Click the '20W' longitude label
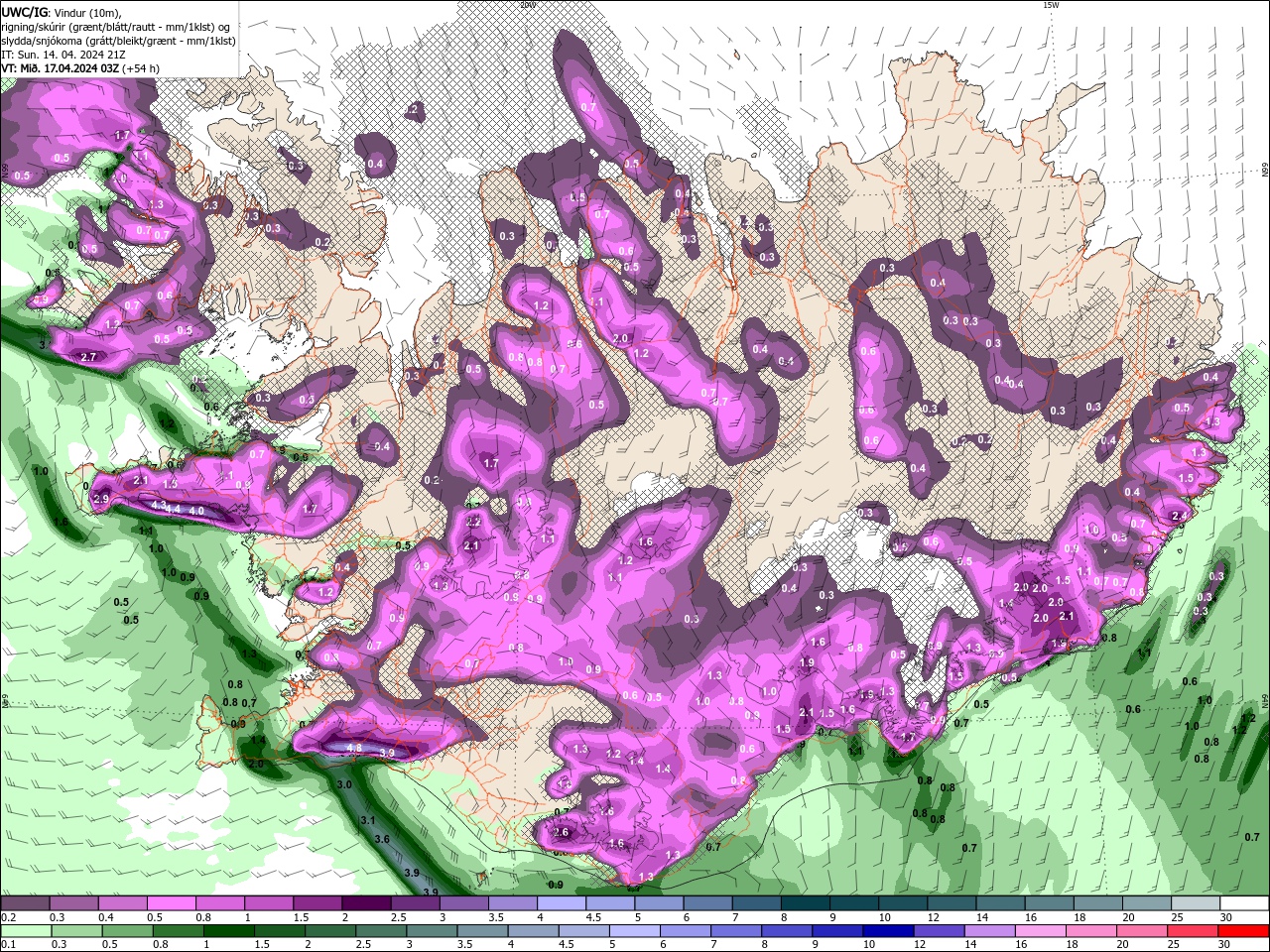Screen dimensions: 1270x952 coord(527,5)
